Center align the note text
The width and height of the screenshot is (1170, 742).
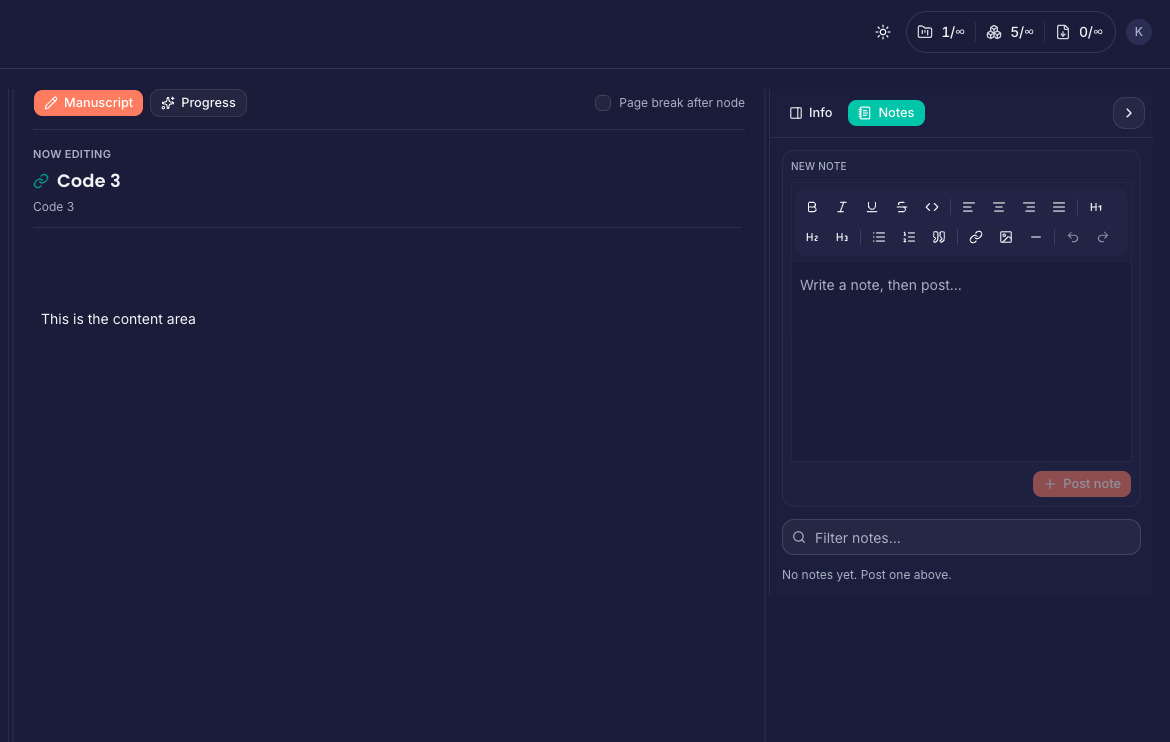[x=999, y=207]
